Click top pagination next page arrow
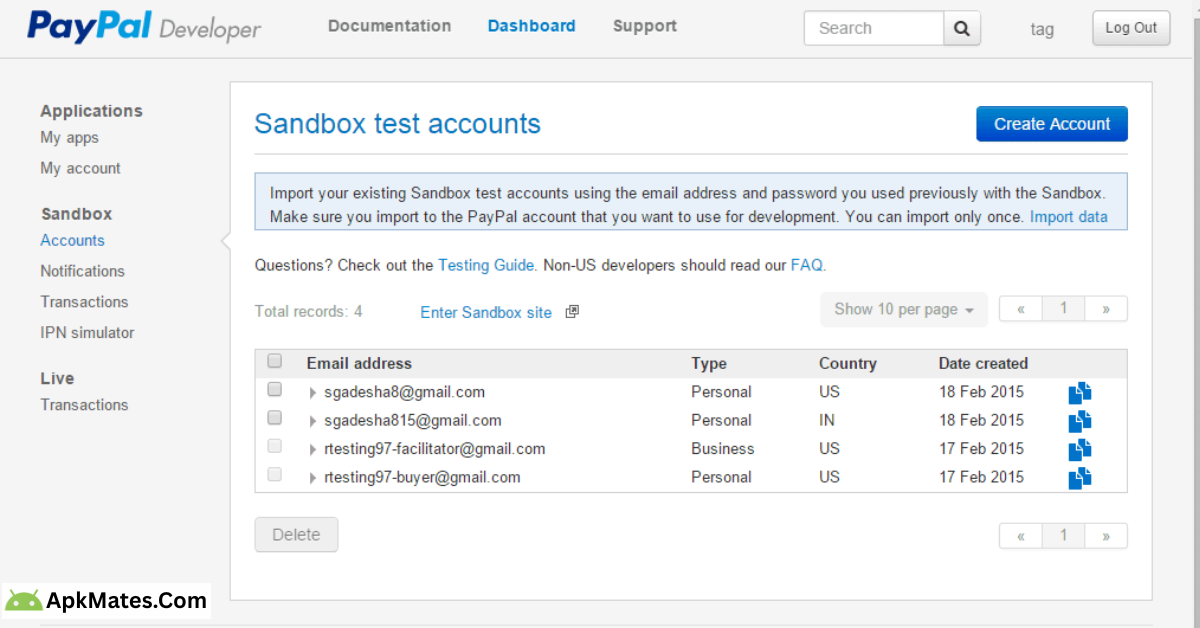 1106,309
